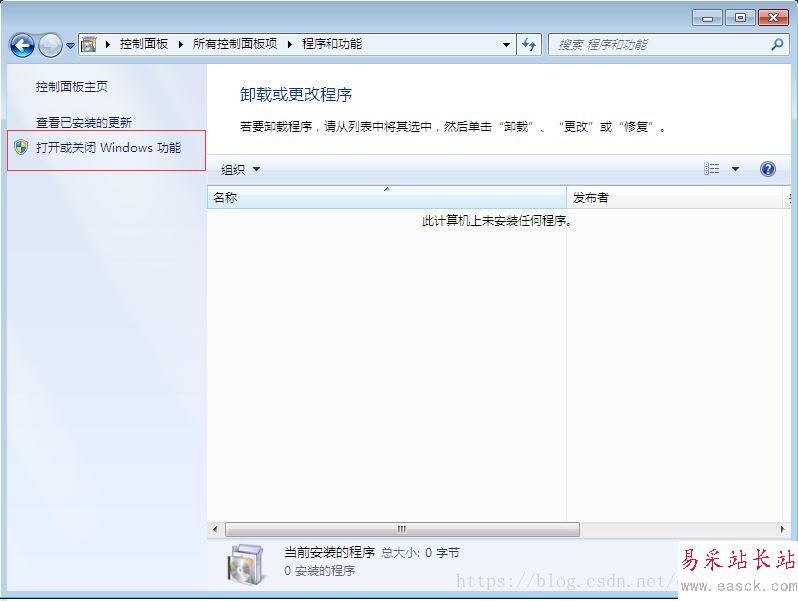
Task: Click the 当前安装的程序 status text
Action: [329, 552]
